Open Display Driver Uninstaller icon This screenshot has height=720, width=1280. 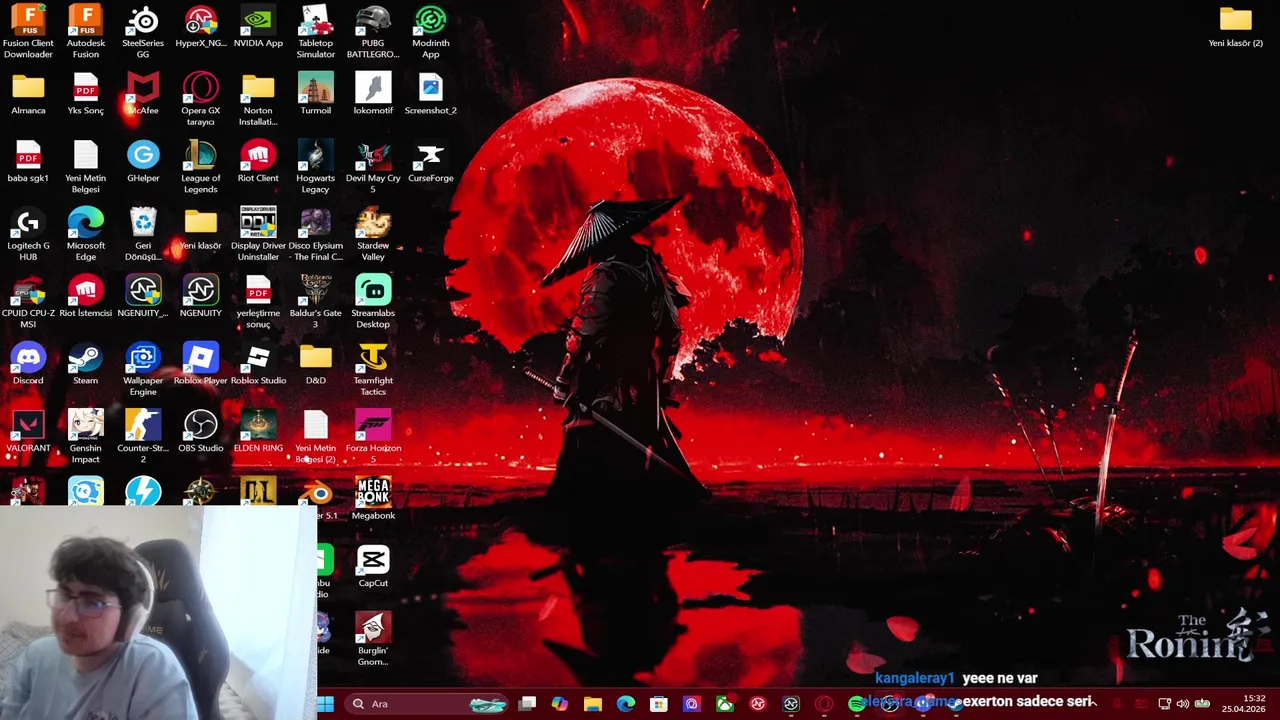point(258,234)
